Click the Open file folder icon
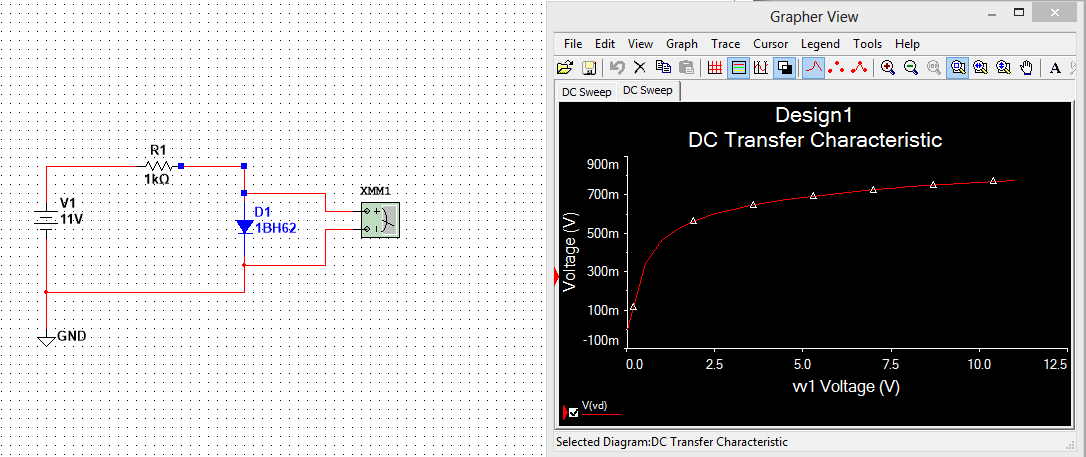This screenshot has width=1086, height=457. [565, 68]
